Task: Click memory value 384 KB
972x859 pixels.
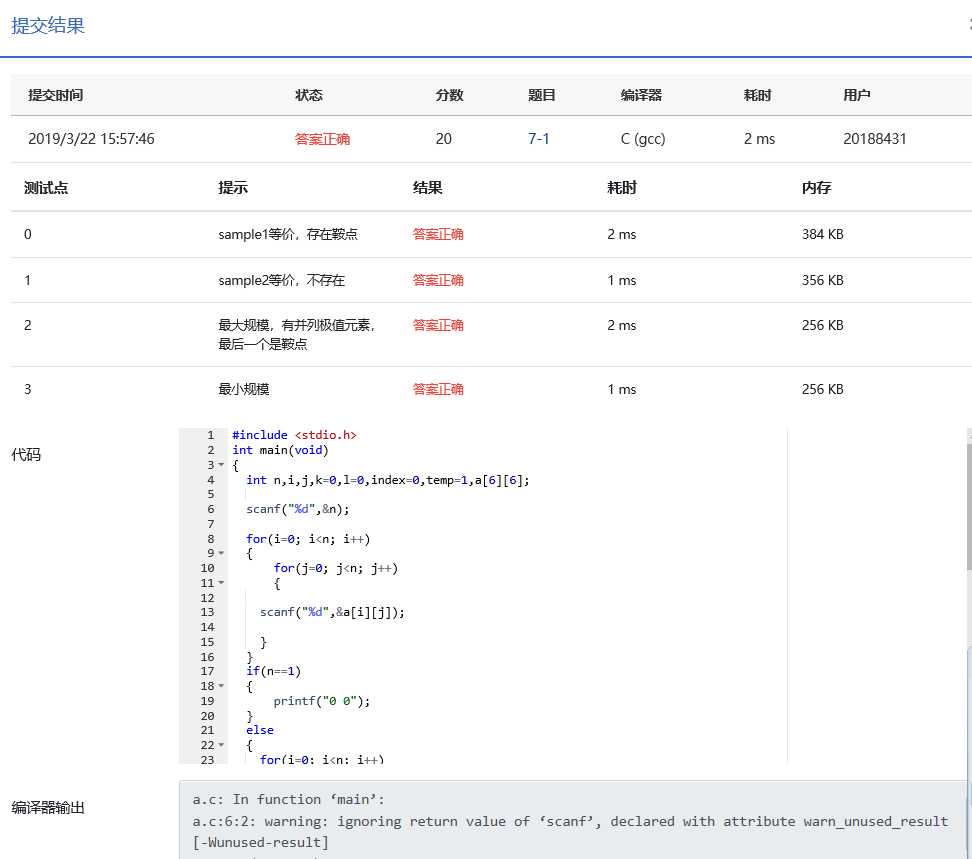Action: coord(823,234)
